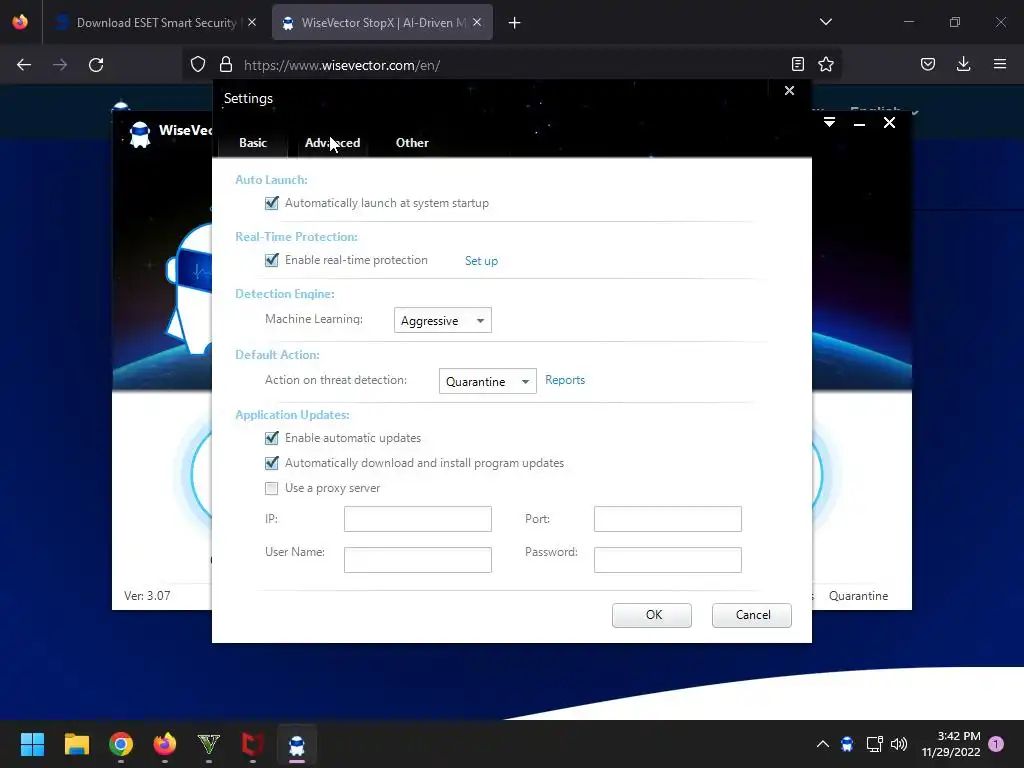
Task: Open notification center badge
Action: [996, 743]
